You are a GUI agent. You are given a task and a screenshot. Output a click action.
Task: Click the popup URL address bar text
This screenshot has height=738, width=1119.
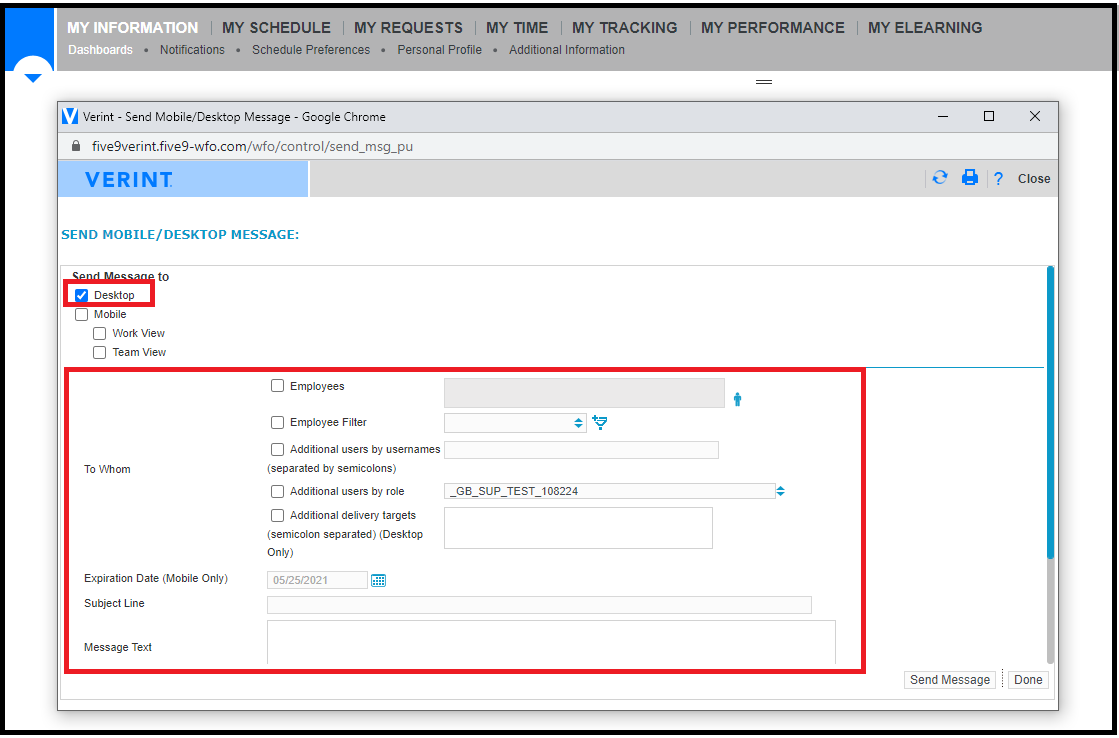(253, 146)
